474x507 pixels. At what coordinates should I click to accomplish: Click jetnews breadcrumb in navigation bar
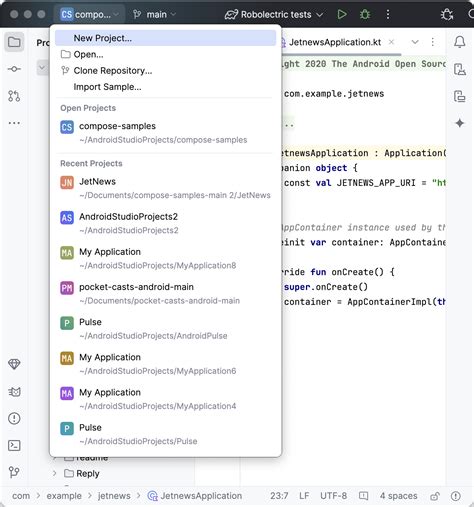[x=114, y=496]
